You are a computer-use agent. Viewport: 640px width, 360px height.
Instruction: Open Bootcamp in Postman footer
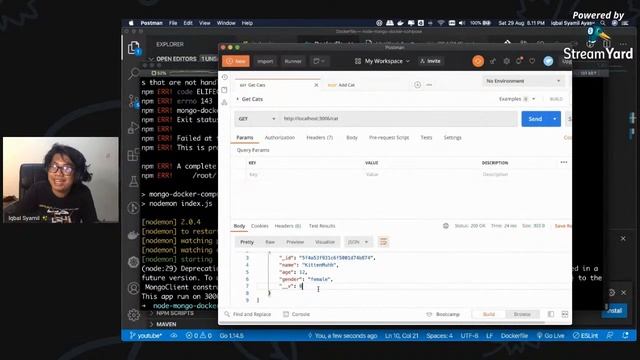443,314
